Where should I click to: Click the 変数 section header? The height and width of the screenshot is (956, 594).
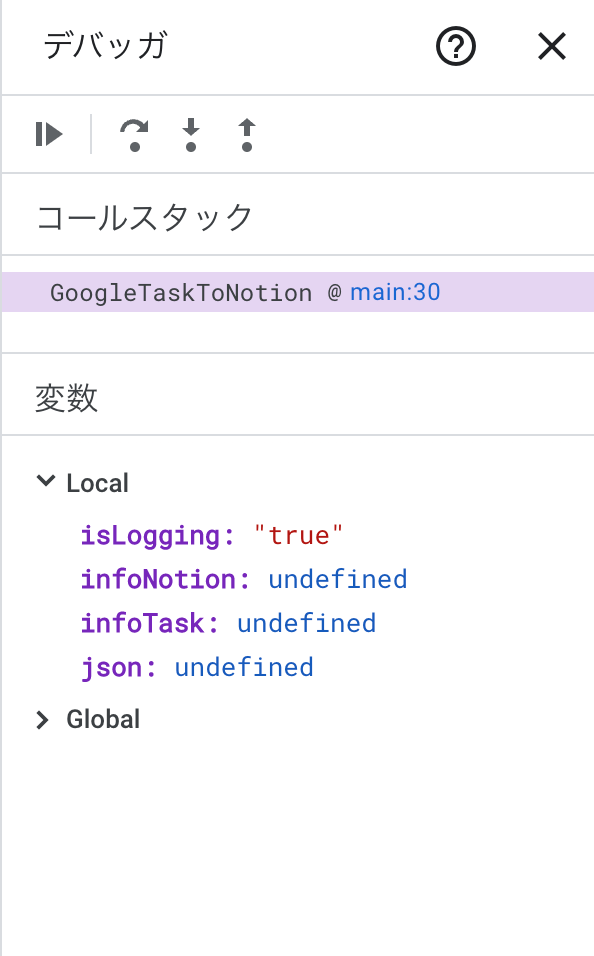point(66,398)
